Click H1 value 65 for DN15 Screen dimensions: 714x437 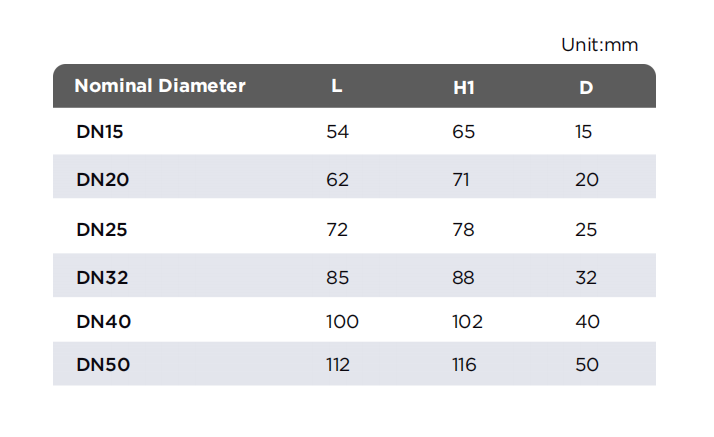point(464,132)
